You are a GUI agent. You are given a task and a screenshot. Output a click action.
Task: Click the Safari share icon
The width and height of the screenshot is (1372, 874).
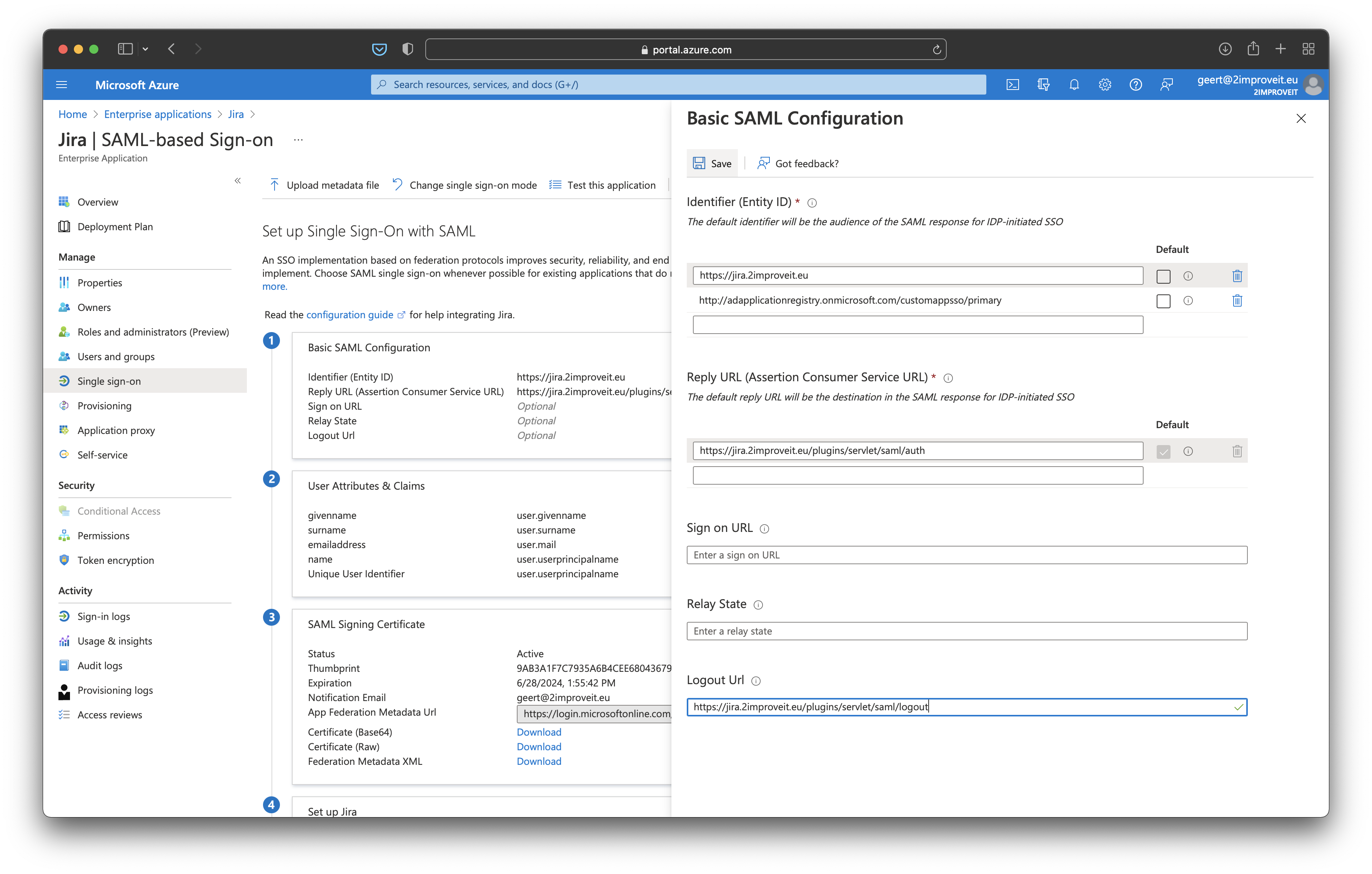click(1253, 49)
